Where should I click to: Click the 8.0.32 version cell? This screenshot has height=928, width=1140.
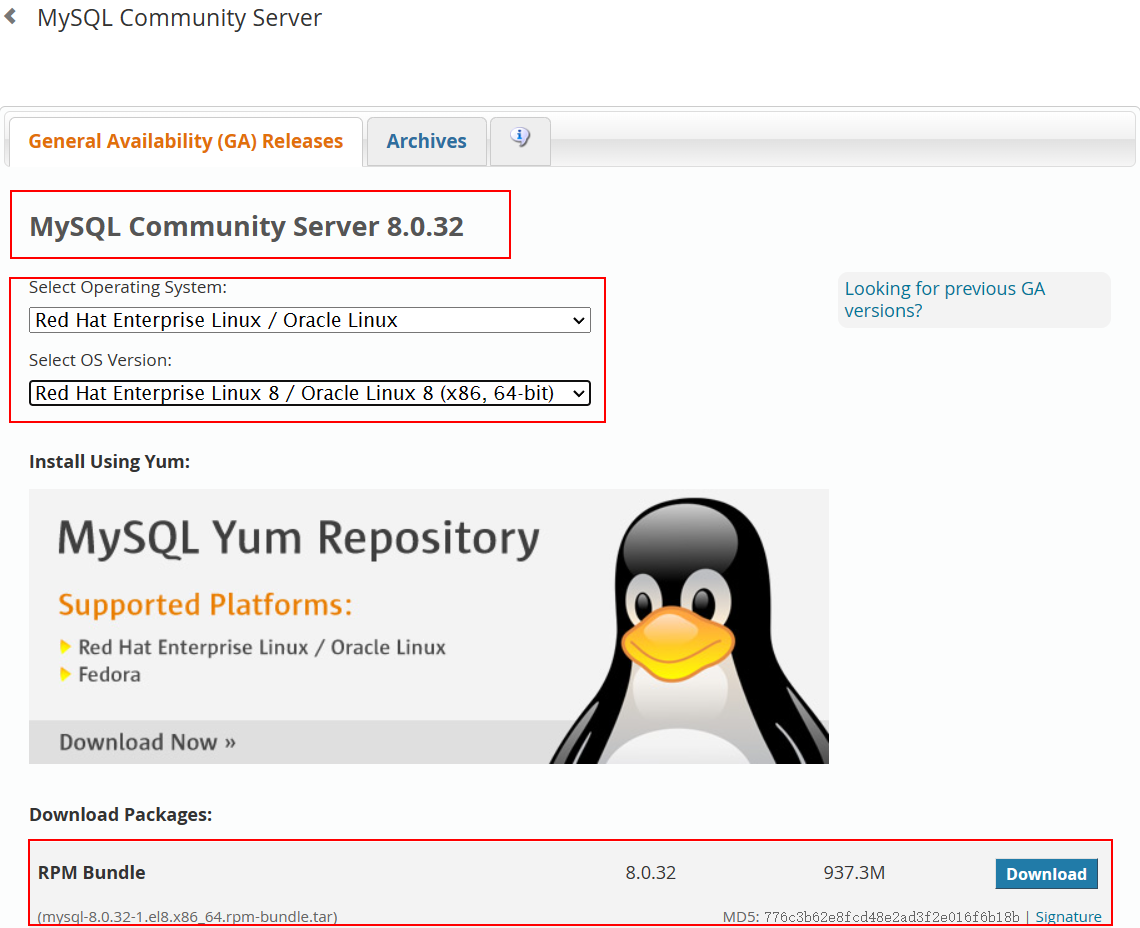tap(651, 873)
